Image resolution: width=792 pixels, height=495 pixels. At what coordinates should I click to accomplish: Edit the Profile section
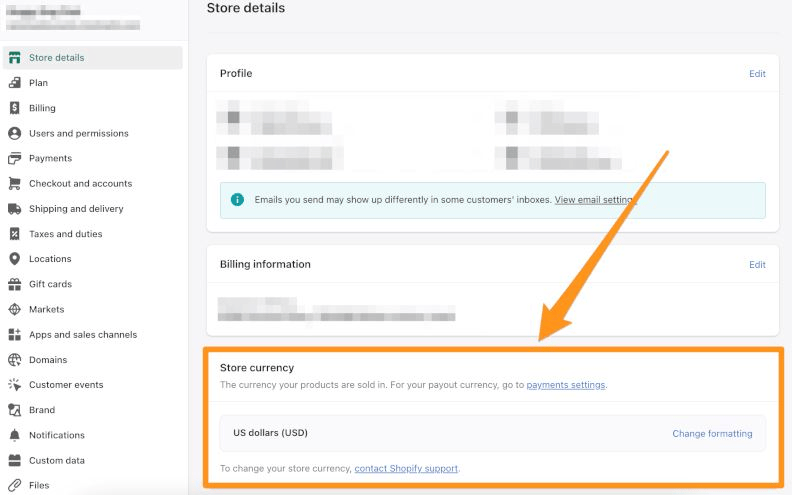pyautogui.click(x=757, y=74)
